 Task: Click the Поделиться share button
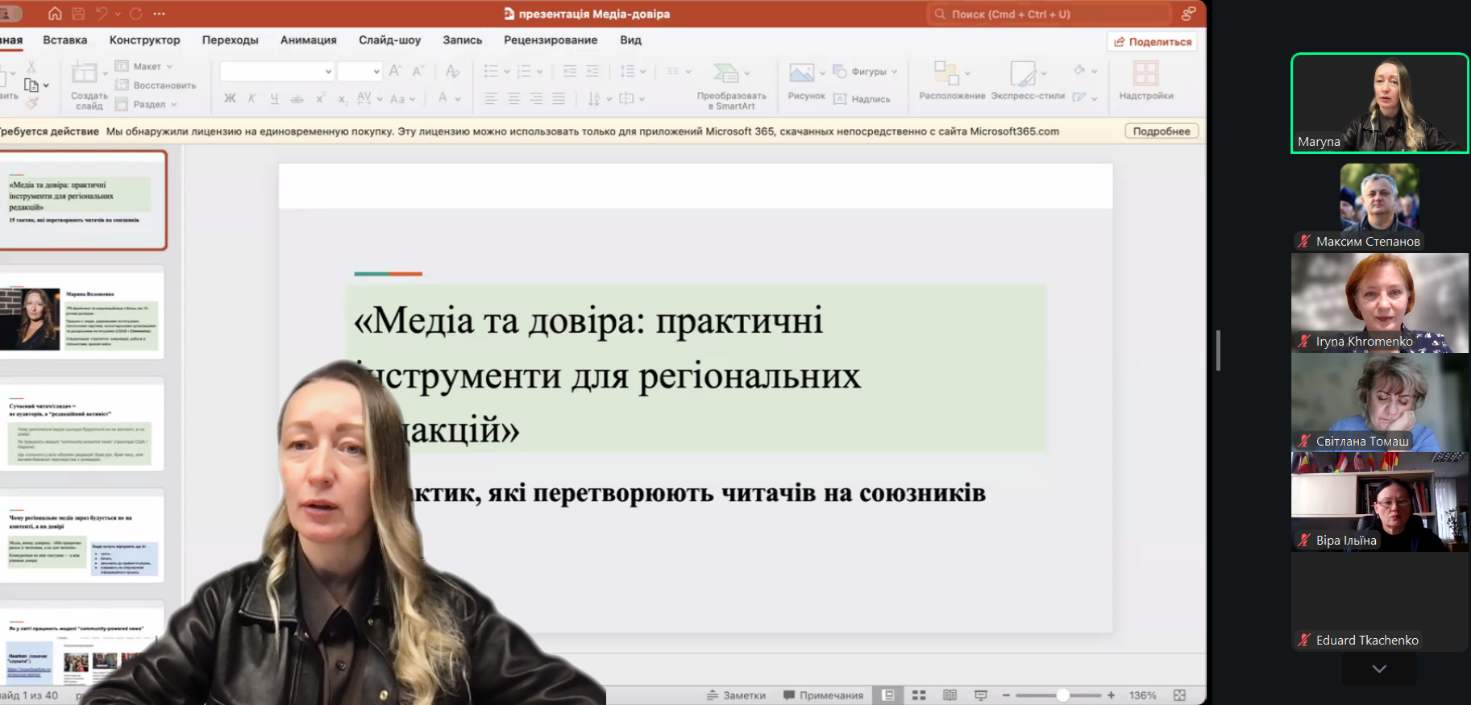[1150, 41]
